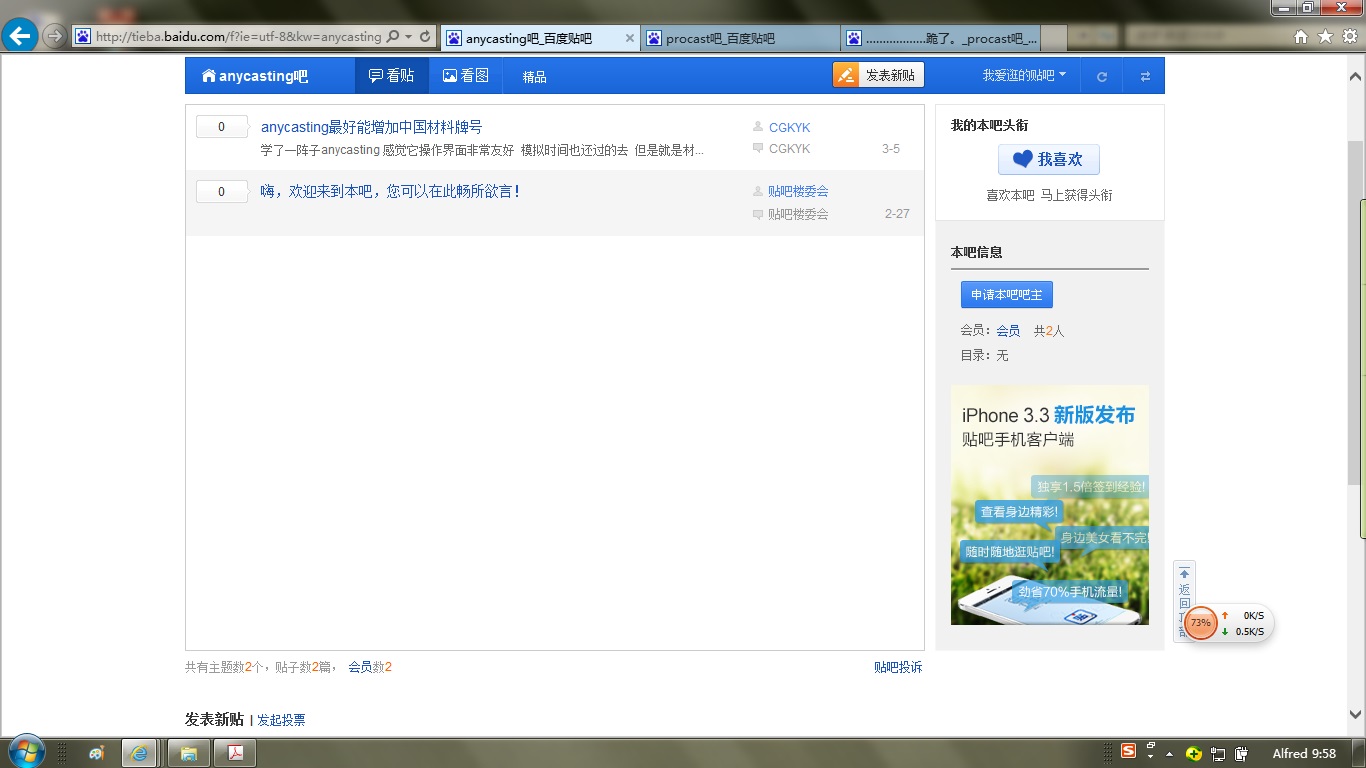1366x768 pixels.
Task: Open the thread 嗨，欢迎来到本吧
Action: click(391, 191)
